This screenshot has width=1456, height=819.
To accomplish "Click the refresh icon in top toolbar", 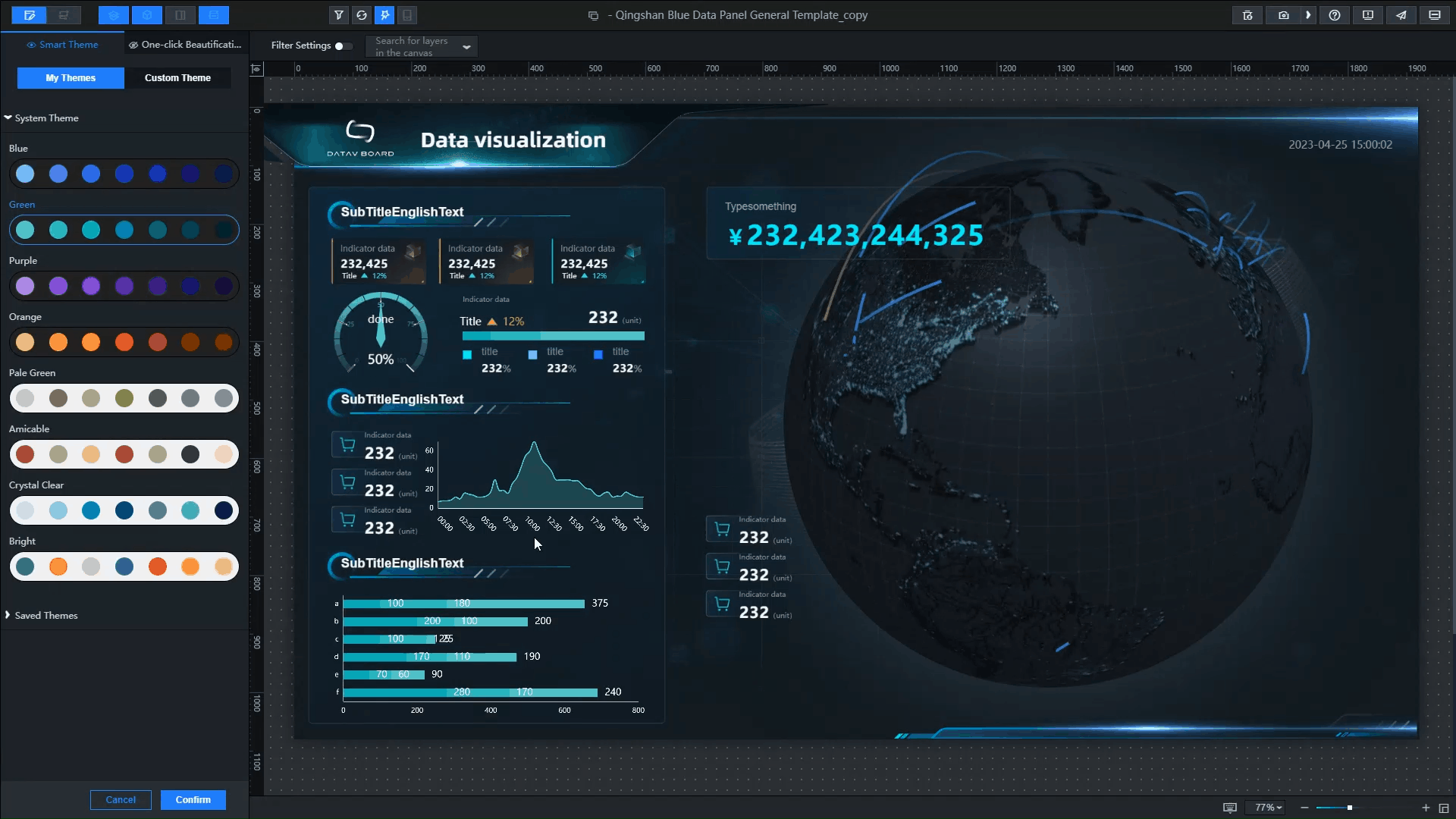I will [362, 15].
